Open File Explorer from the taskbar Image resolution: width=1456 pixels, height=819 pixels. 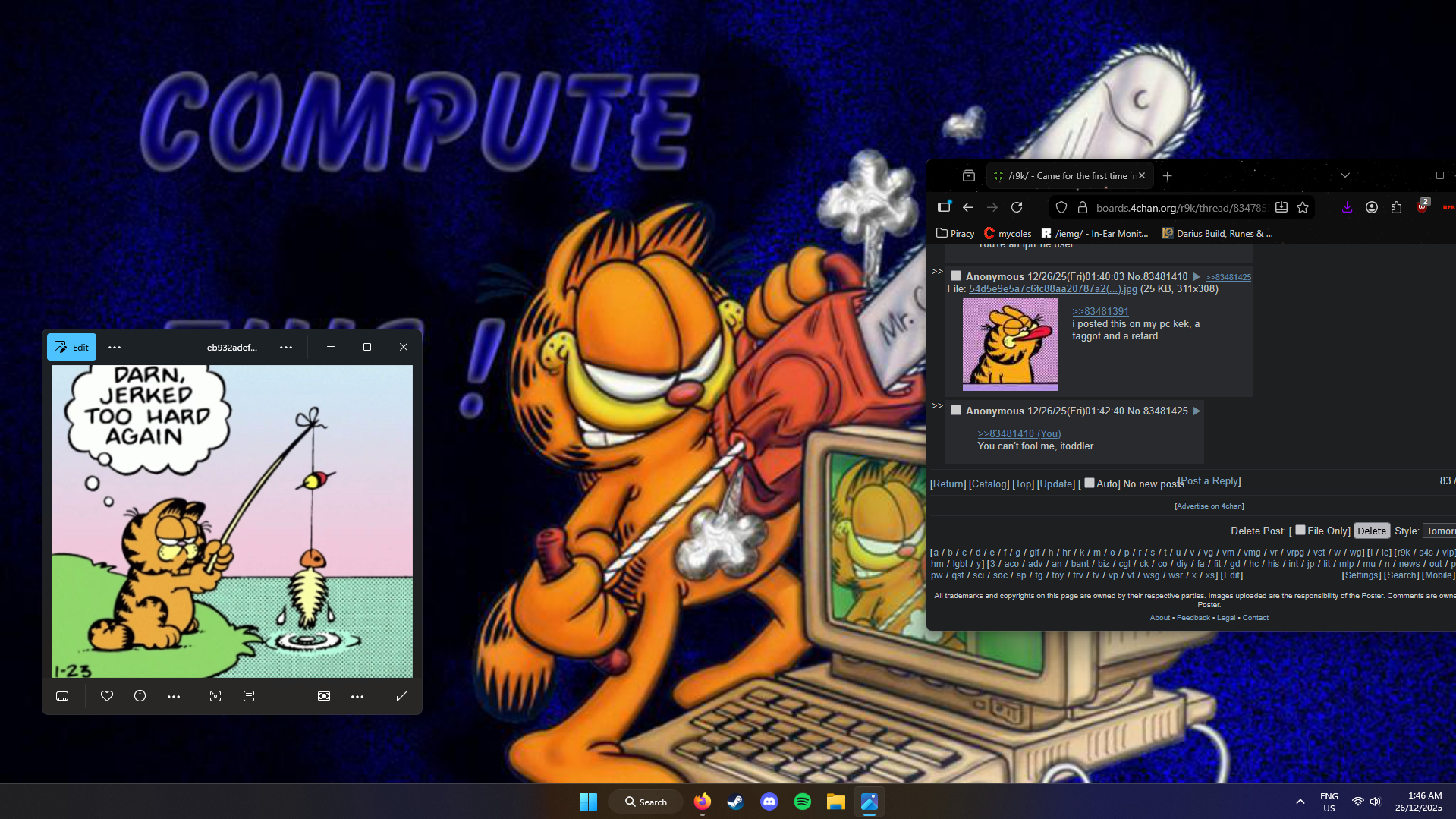click(x=835, y=802)
